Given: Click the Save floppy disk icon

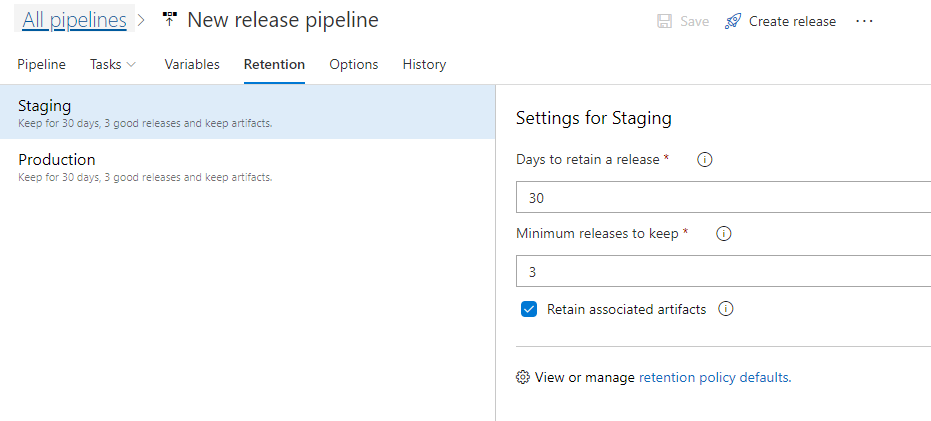Looking at the screenshot, I should click(664, 21).
